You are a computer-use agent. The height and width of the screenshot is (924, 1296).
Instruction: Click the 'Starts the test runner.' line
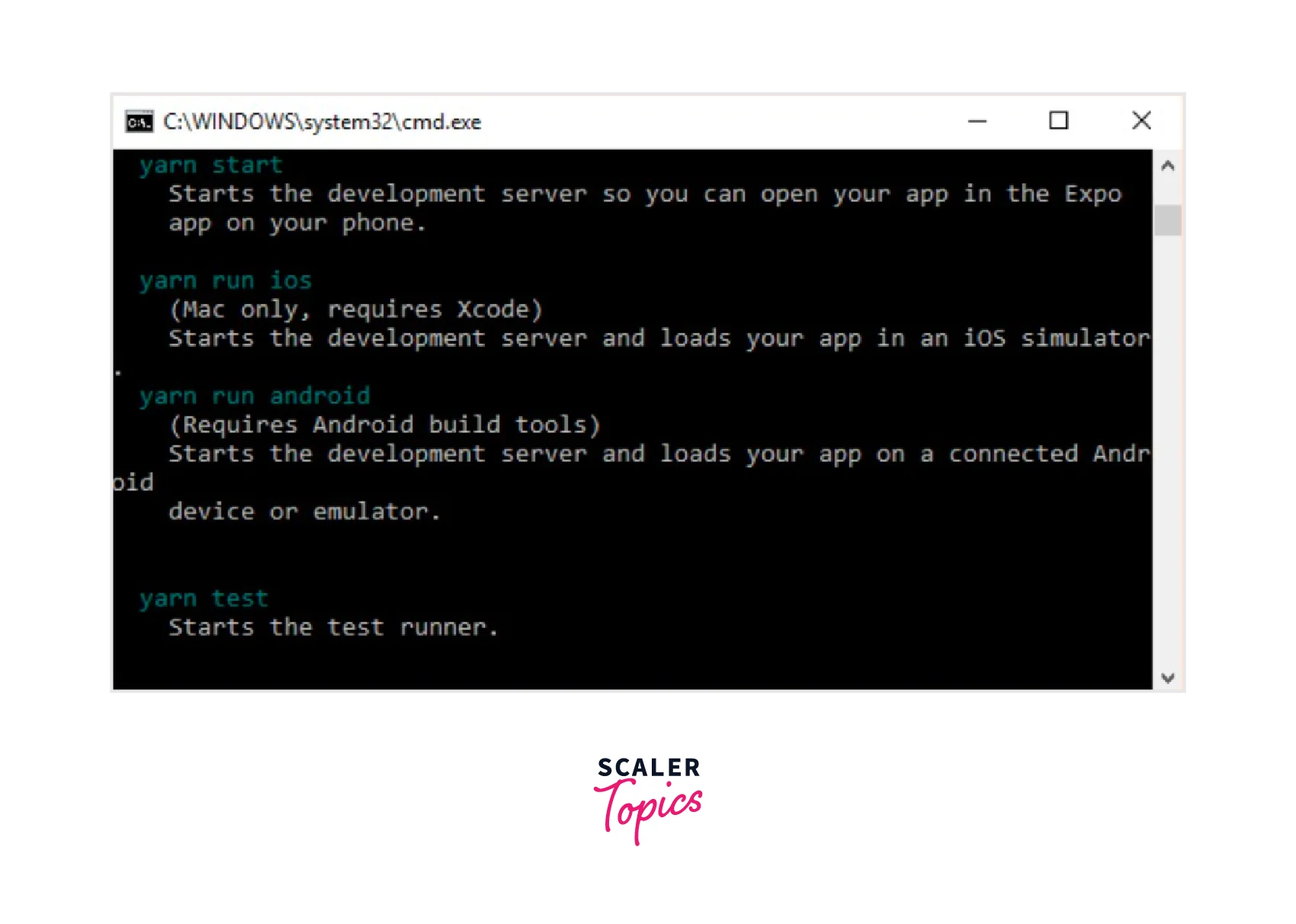pyautogui.click(x=333, y=627)
